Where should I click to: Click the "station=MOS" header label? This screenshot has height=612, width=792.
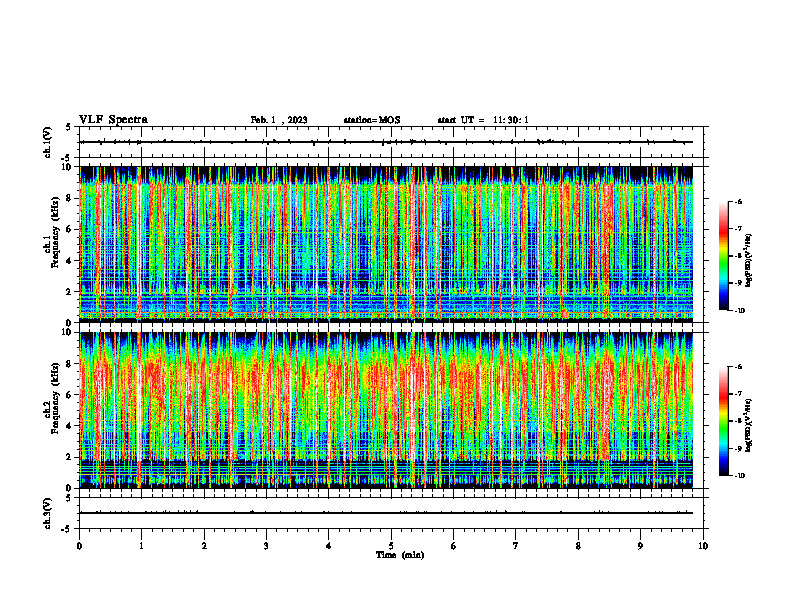[x=372, y=120]
